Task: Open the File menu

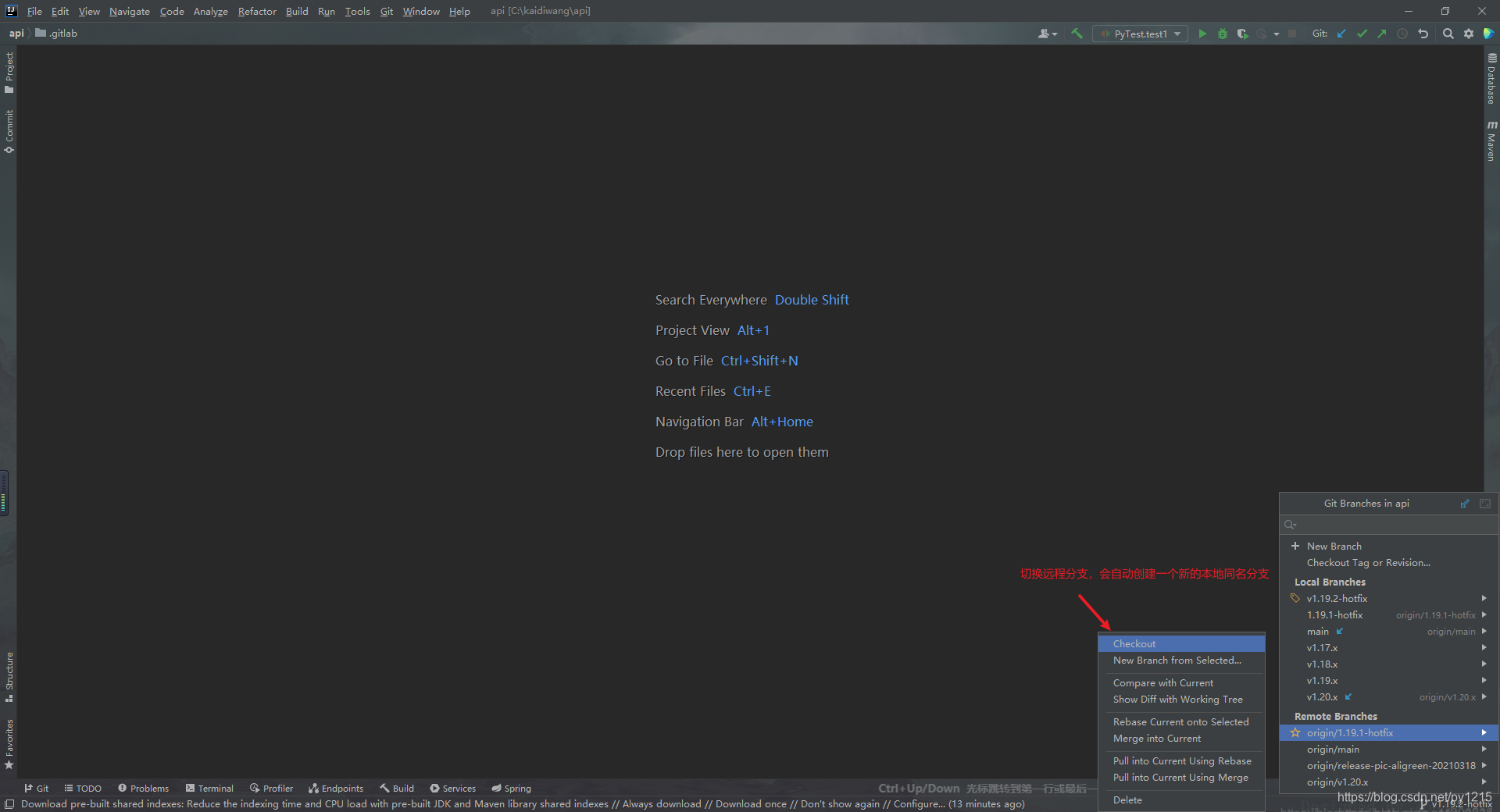Action: click(x=34, y=11)
